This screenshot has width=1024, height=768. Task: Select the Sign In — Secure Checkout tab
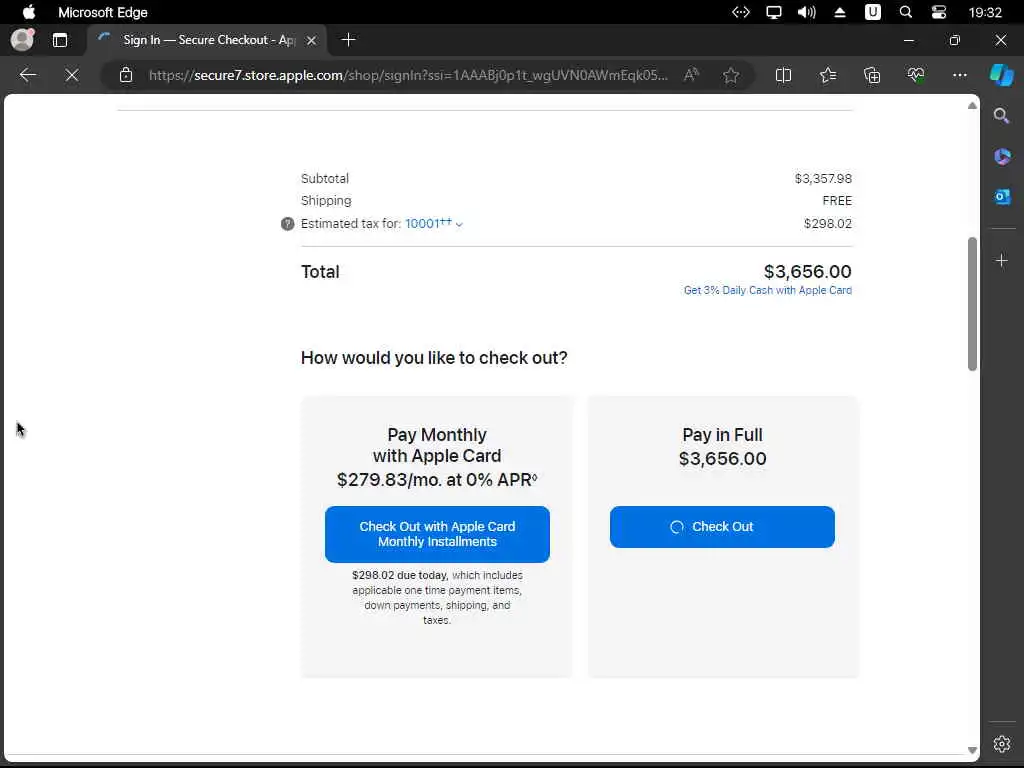[208, 40]
